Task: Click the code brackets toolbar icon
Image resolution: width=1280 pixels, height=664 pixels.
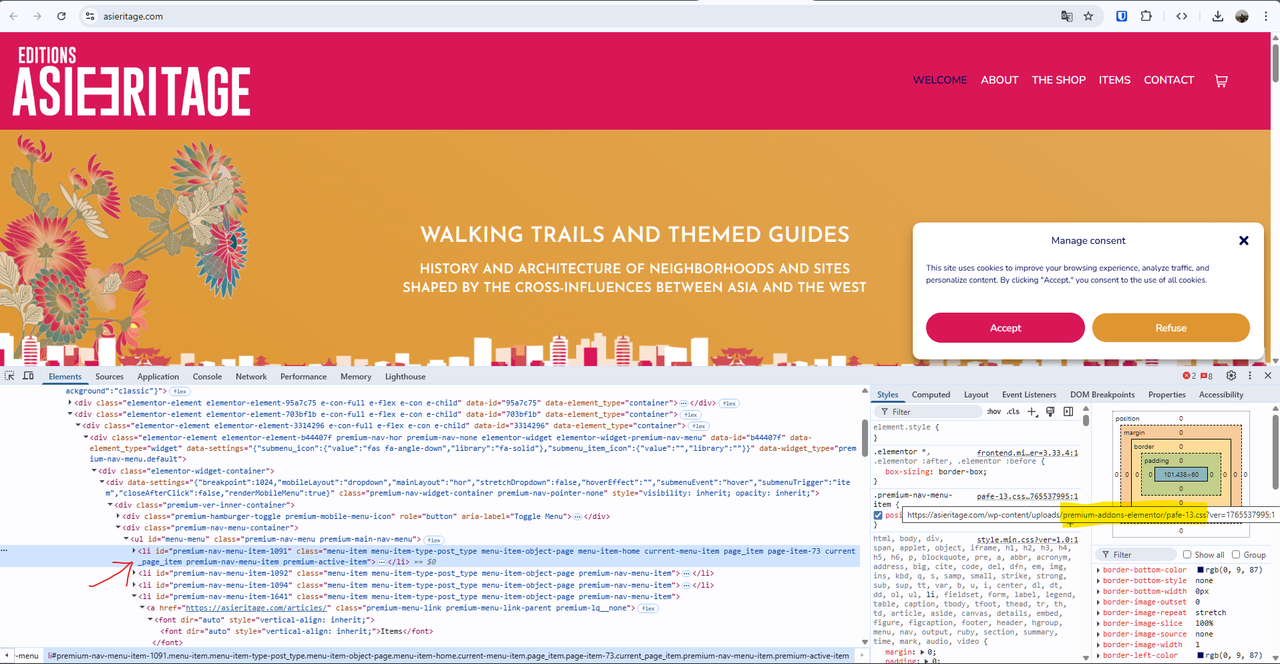Action: tap(1181, 16)
